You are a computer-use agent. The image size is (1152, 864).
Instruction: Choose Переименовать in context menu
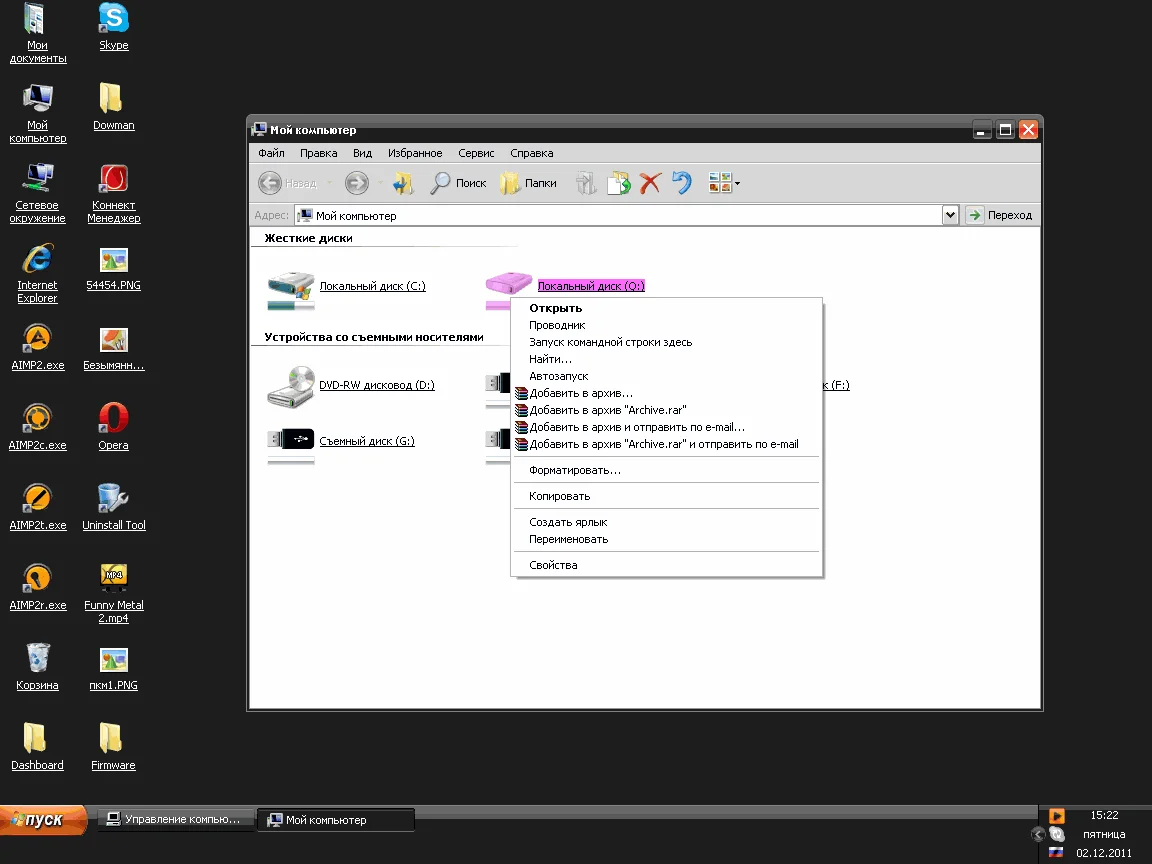click(666, 539)
